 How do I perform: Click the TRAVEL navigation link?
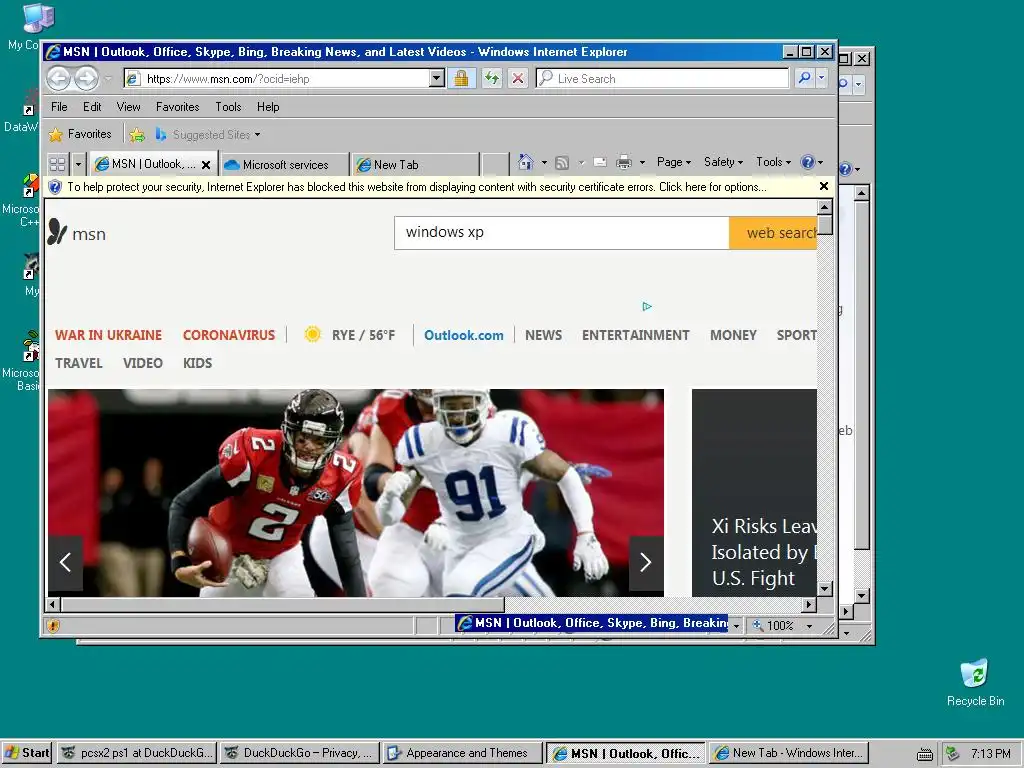coord(78,363)
